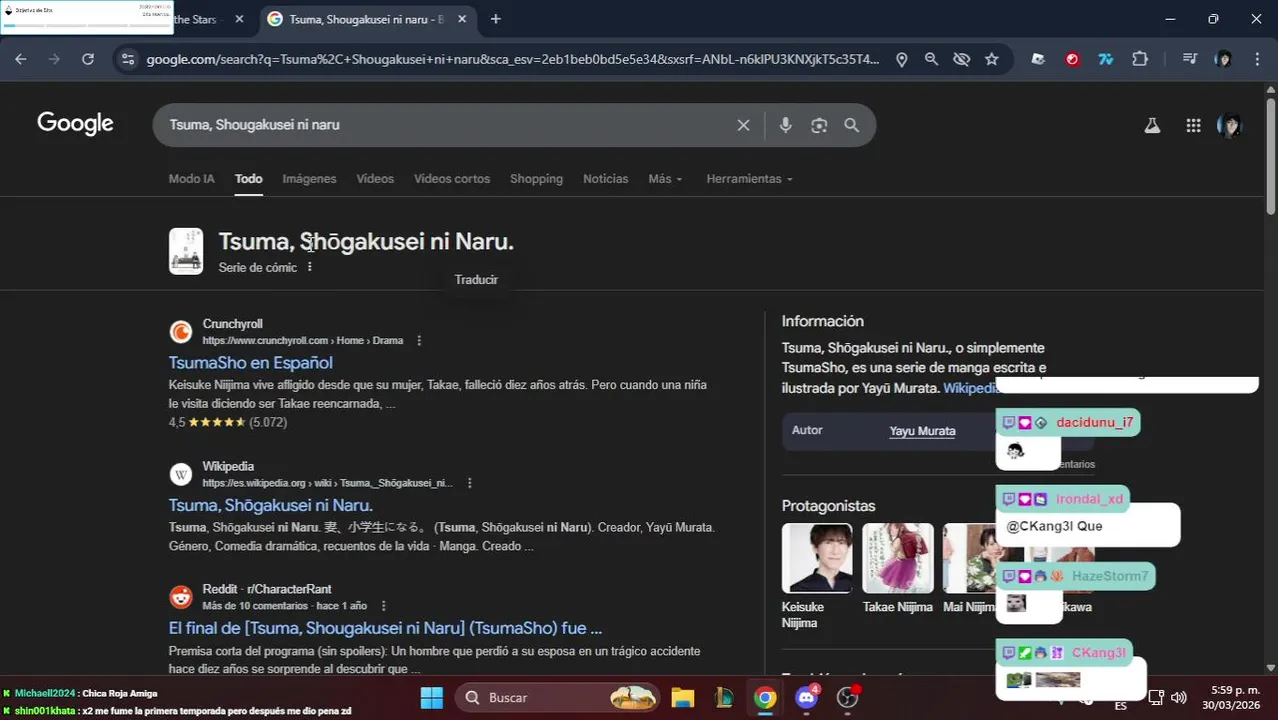Image resolution: width=1278 pixels, height=720 pixels.
Task: Open the media controls music icon
Action: pos(1189,59)
